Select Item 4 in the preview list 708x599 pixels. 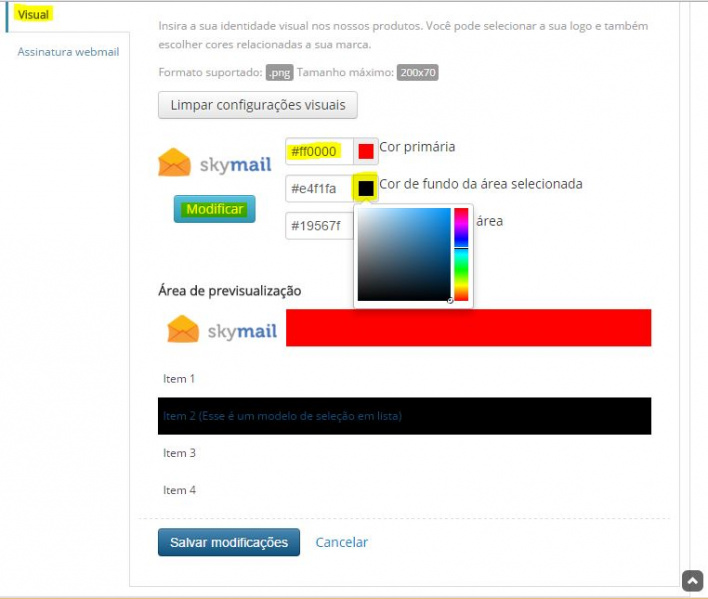tap(180, 490)
